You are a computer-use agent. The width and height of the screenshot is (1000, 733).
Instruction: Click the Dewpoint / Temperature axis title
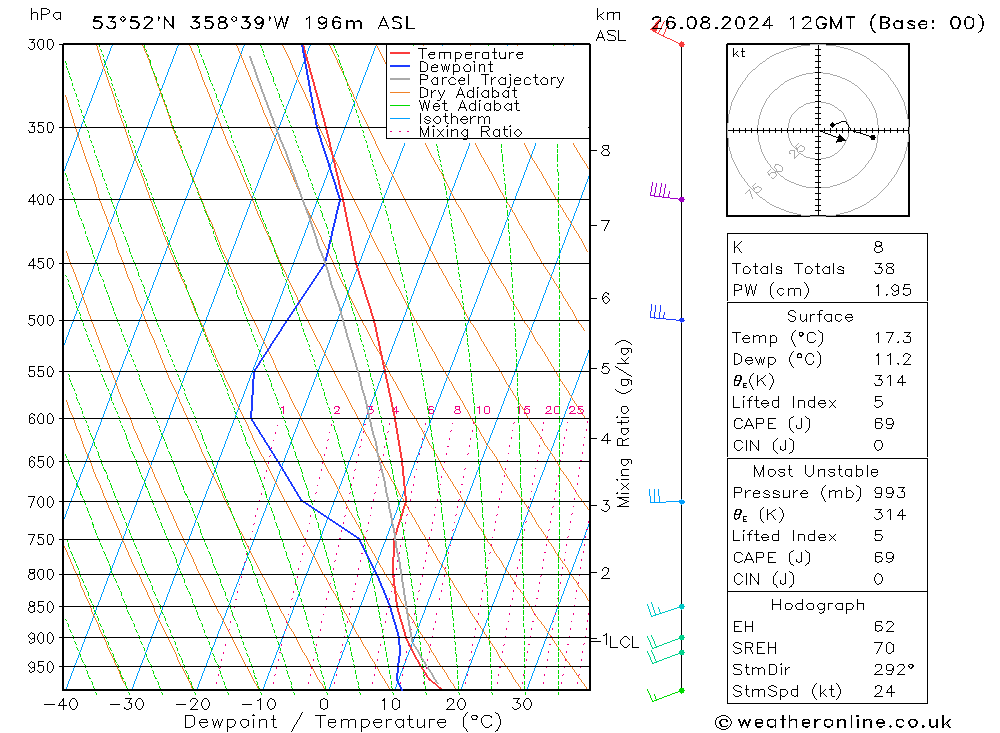(342, 722)
